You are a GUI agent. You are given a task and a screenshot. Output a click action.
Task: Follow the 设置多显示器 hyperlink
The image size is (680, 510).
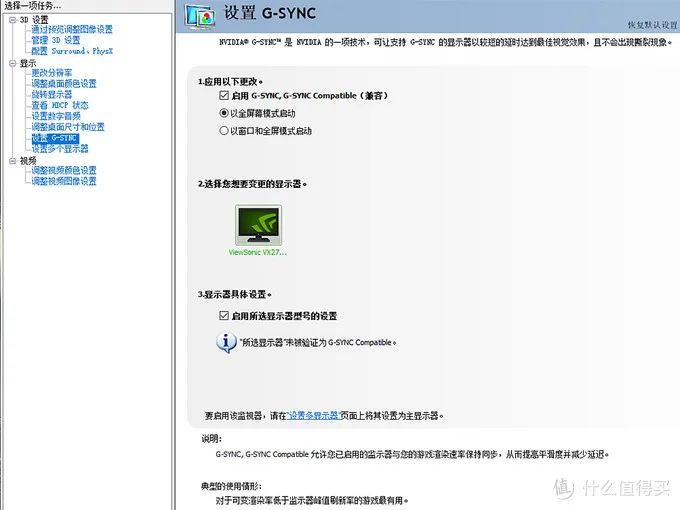click(313, 415)
